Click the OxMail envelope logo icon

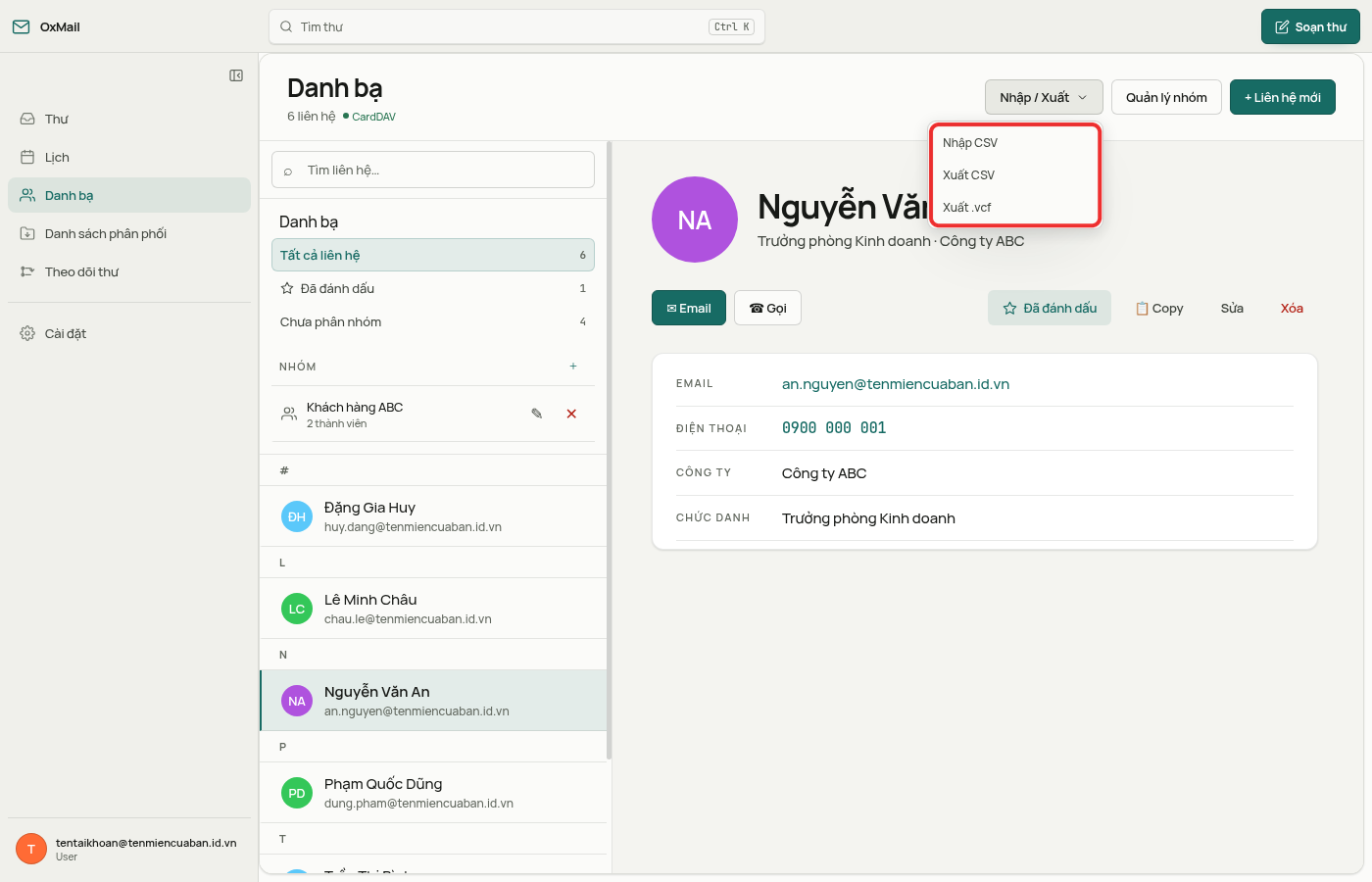21,26
